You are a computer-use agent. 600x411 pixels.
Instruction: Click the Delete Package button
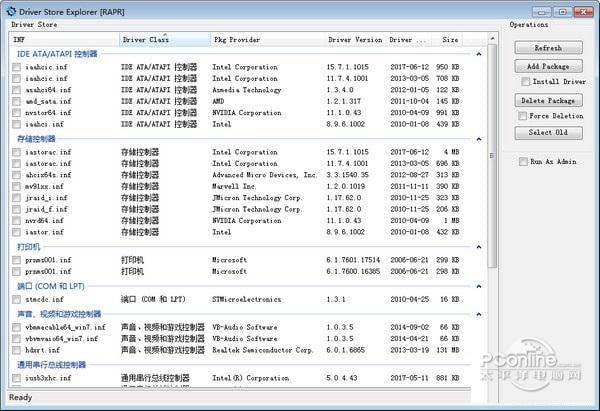(x=548, y=101)
